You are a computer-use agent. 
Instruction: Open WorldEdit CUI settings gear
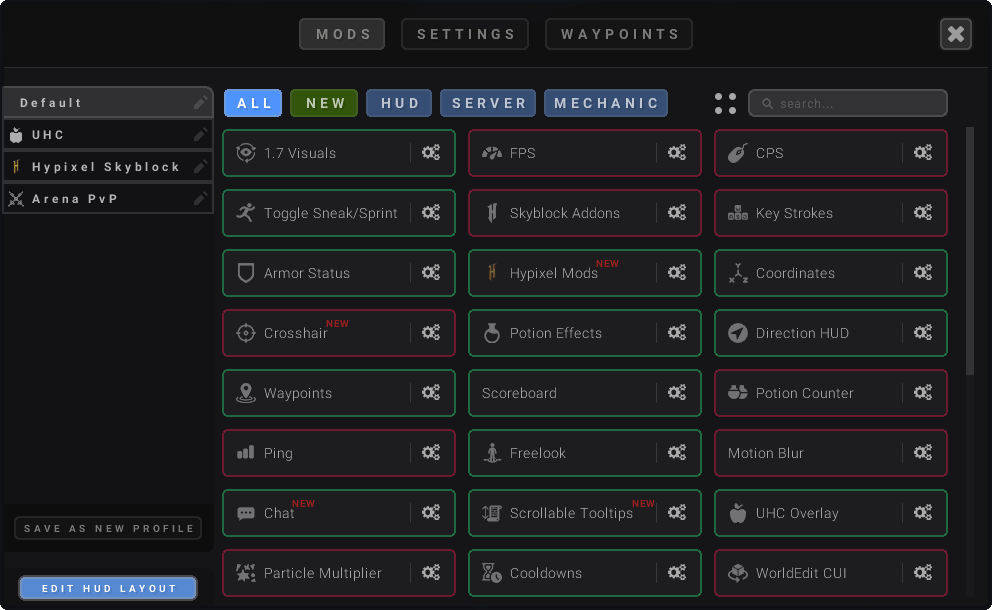coord(923,573)
